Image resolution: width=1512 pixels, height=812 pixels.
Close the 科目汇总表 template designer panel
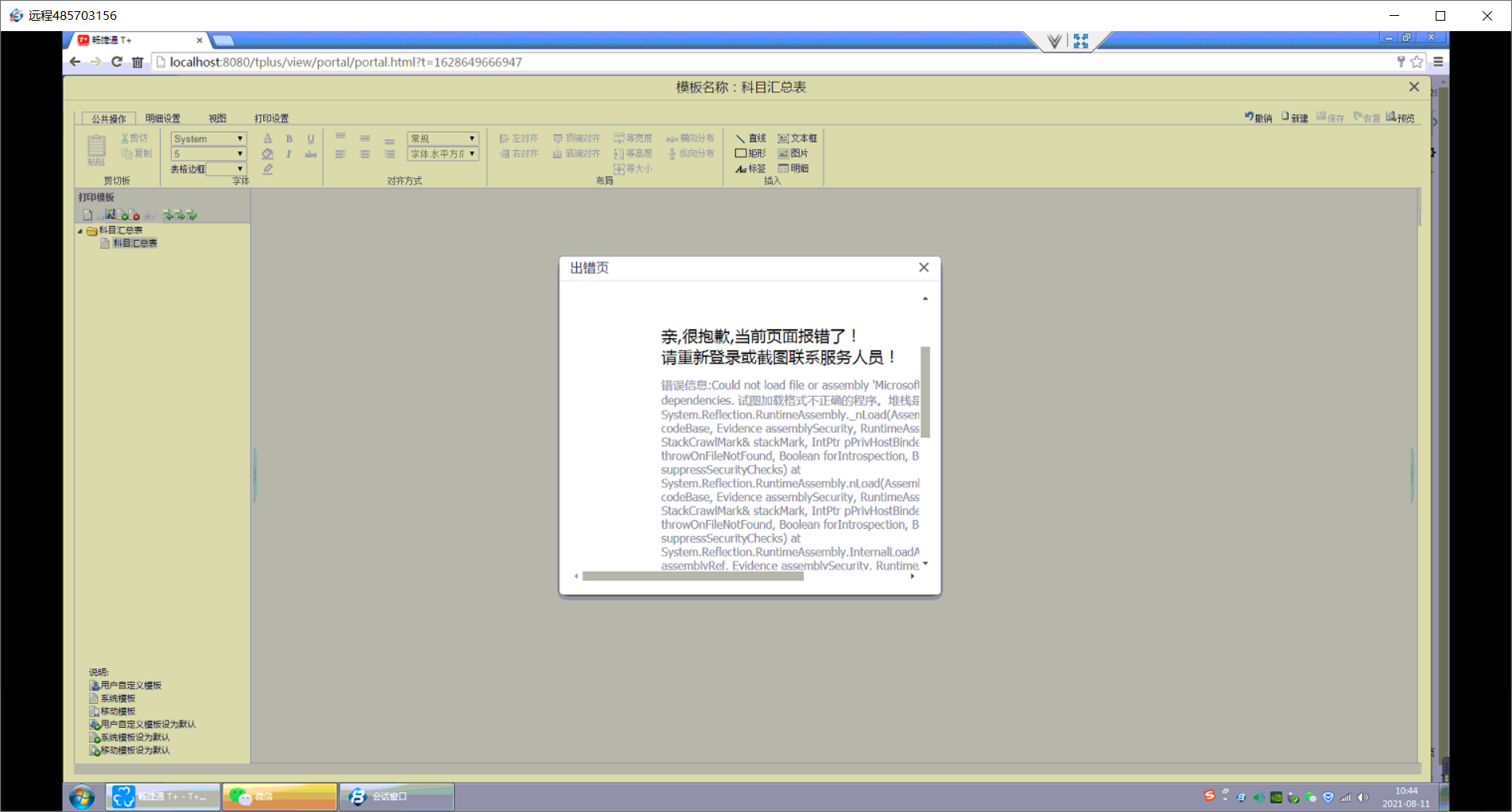tap(1413, 87)
